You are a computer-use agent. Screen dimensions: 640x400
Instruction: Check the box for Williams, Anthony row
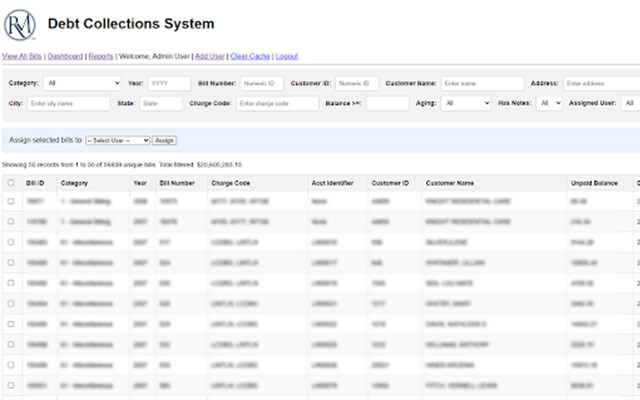(11, 344)
